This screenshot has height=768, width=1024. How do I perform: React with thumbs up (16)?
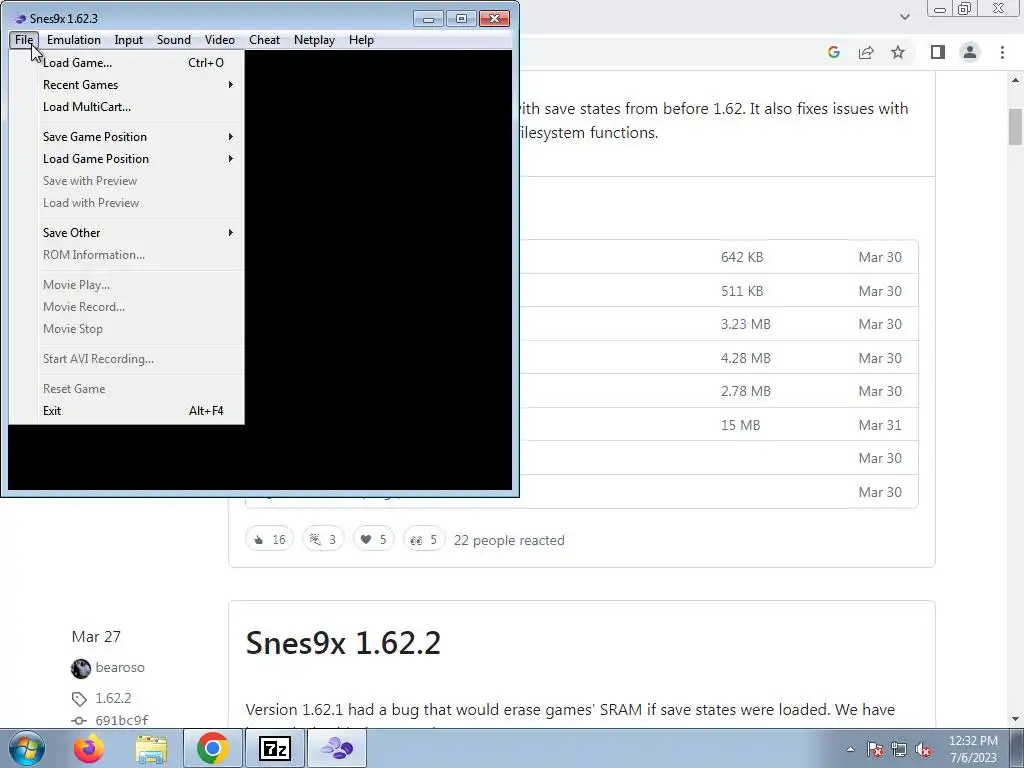coord(270,539)
